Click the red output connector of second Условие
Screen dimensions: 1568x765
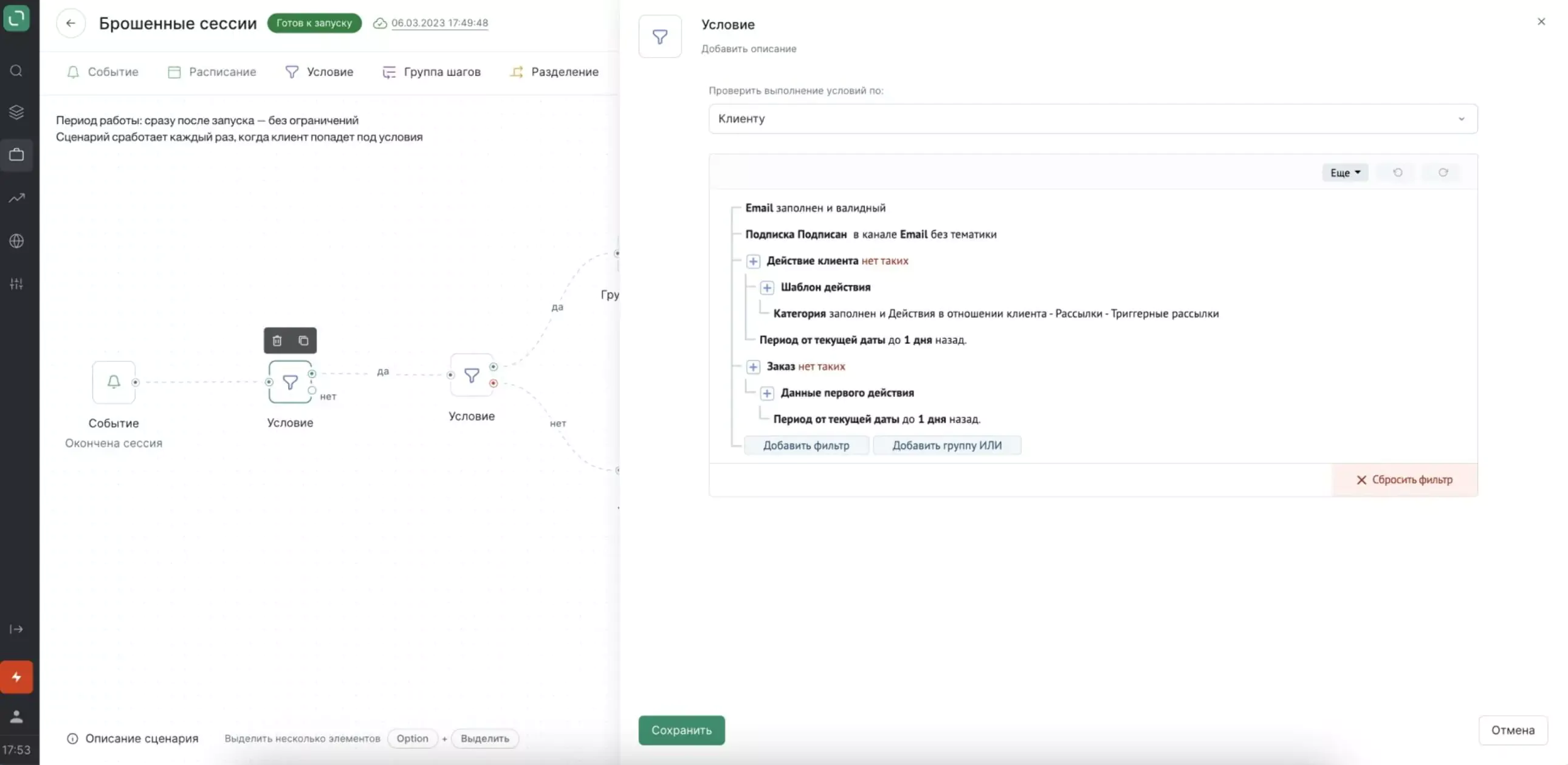pyautogui.click(x=493, y=383)
